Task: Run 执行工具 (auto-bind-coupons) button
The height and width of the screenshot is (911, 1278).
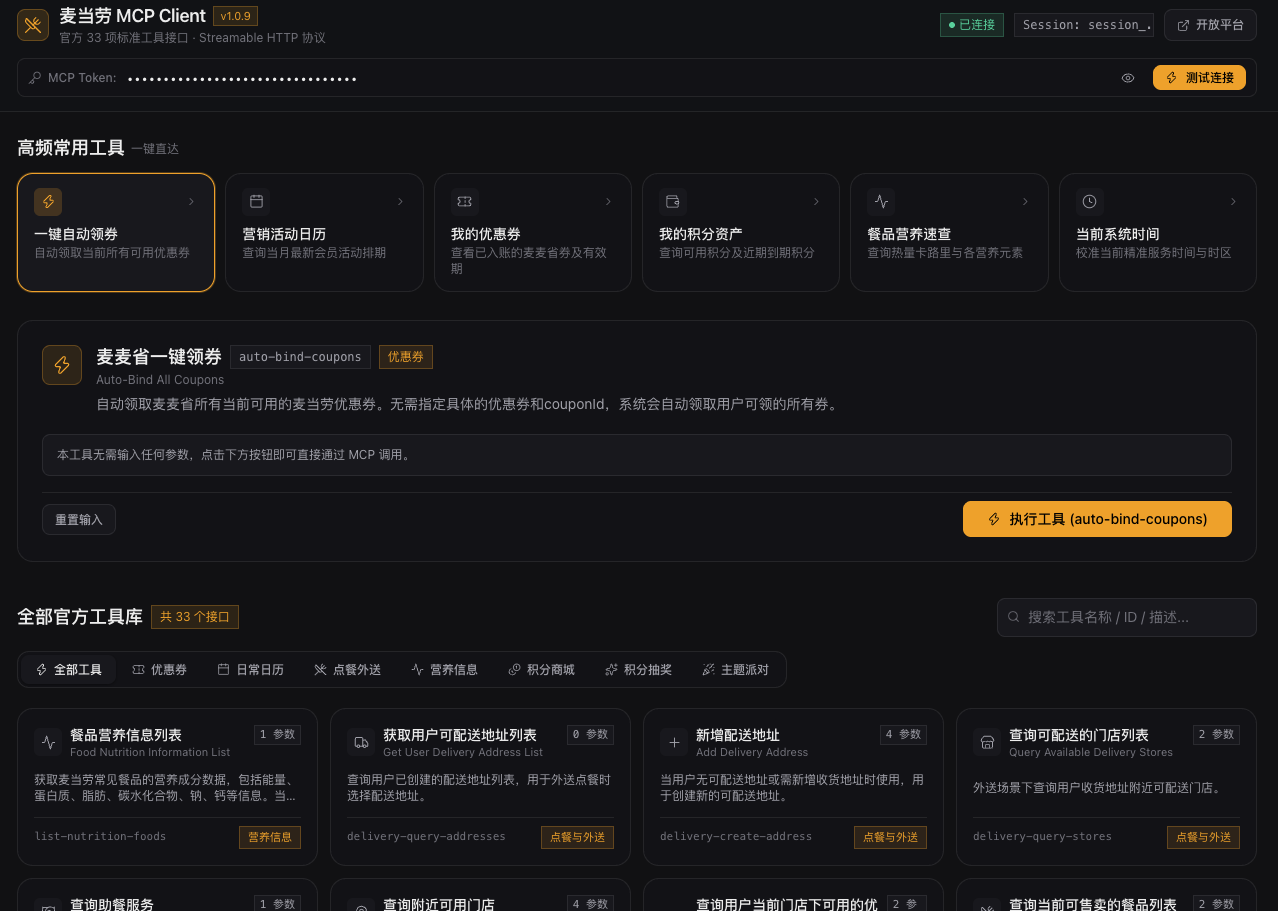Action: [x=1097, y=519]
